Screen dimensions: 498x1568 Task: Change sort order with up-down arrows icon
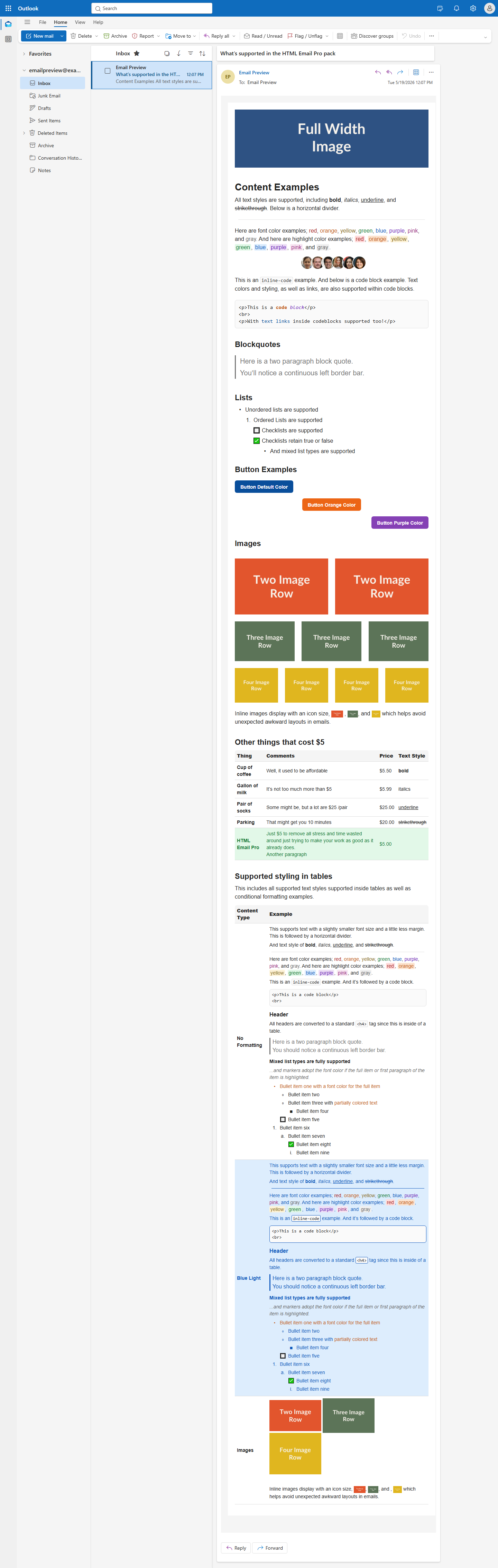tap(202, 54)
